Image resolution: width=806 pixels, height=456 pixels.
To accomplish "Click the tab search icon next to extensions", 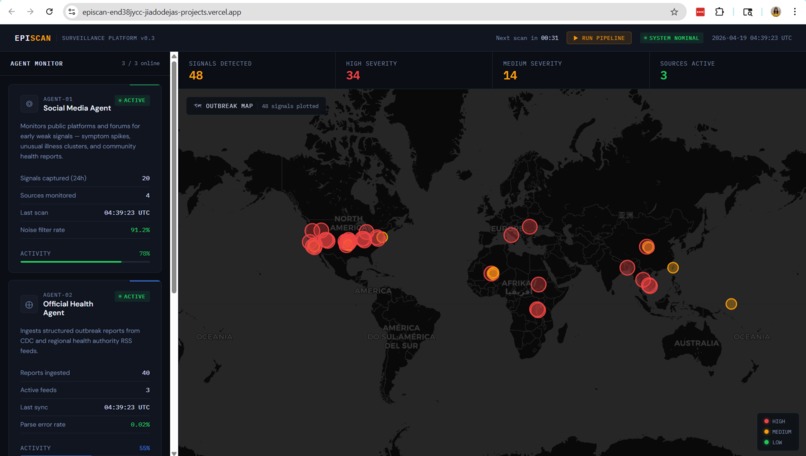I will [747, 12].
